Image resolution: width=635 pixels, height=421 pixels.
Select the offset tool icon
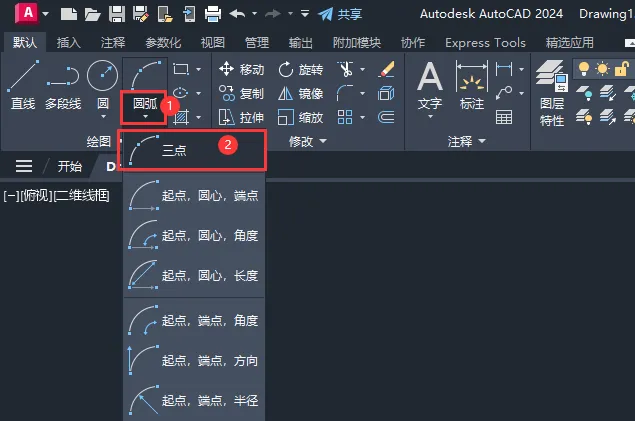point(386,117)
